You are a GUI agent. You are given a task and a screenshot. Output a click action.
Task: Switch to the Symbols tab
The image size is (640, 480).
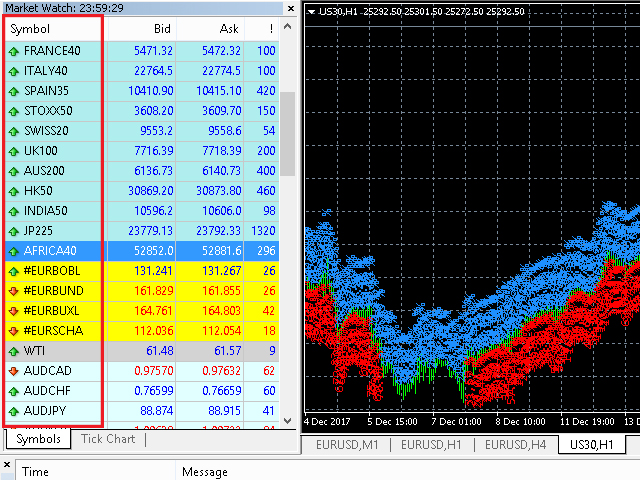pos(38,439)
